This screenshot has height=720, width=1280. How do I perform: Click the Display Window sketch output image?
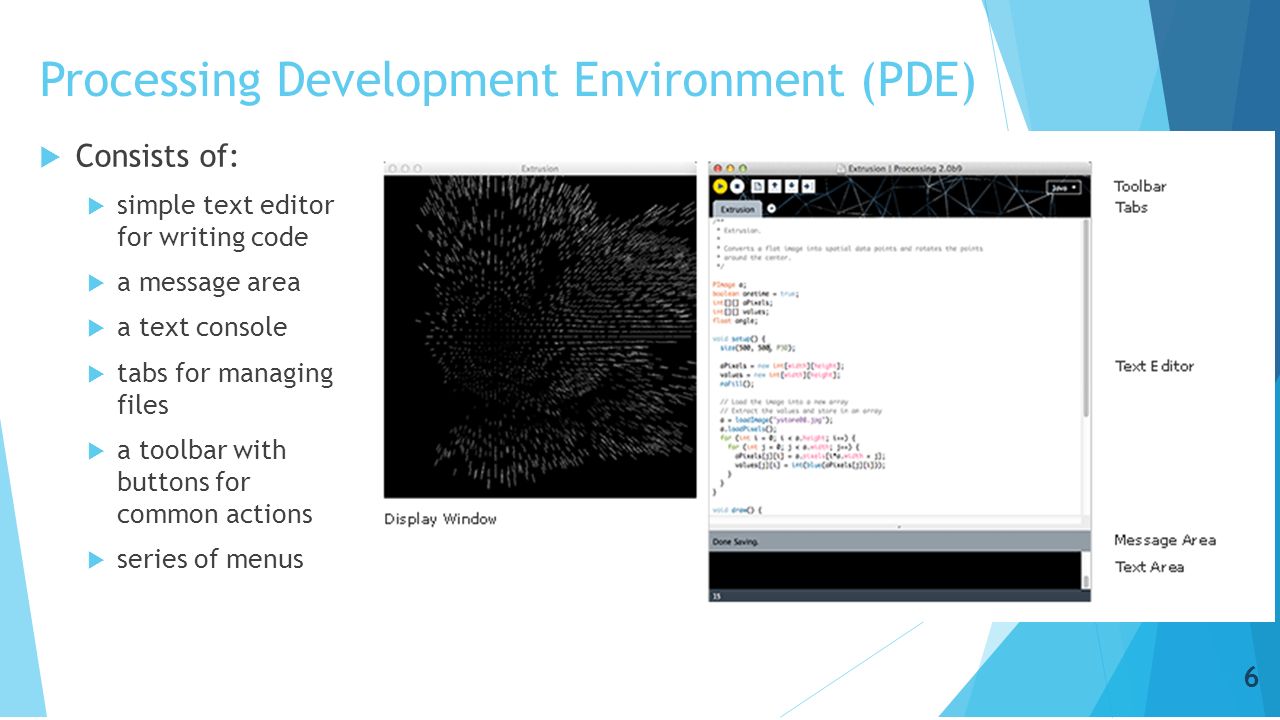tap(540, 336)
